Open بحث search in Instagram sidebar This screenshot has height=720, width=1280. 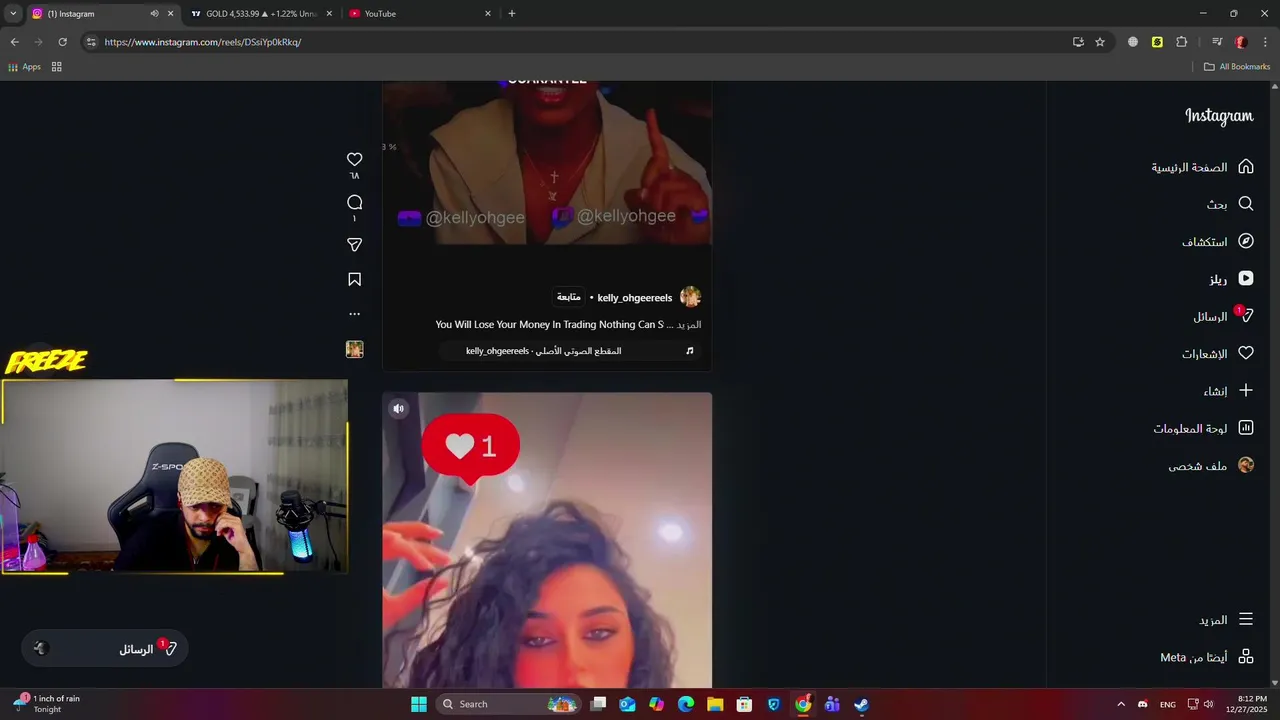[x=1229, y=204]
